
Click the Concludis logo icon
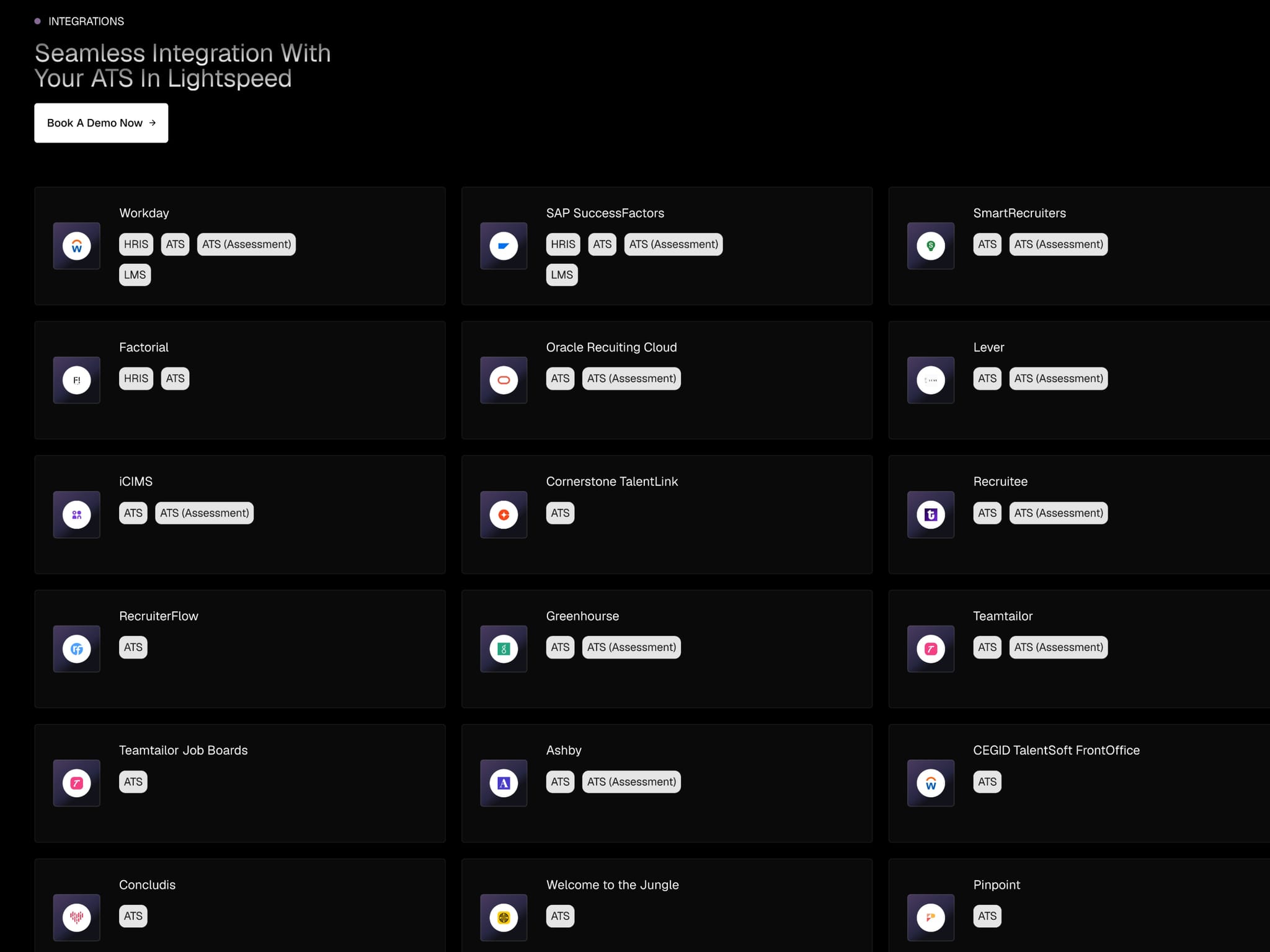(x=77, y=917)
